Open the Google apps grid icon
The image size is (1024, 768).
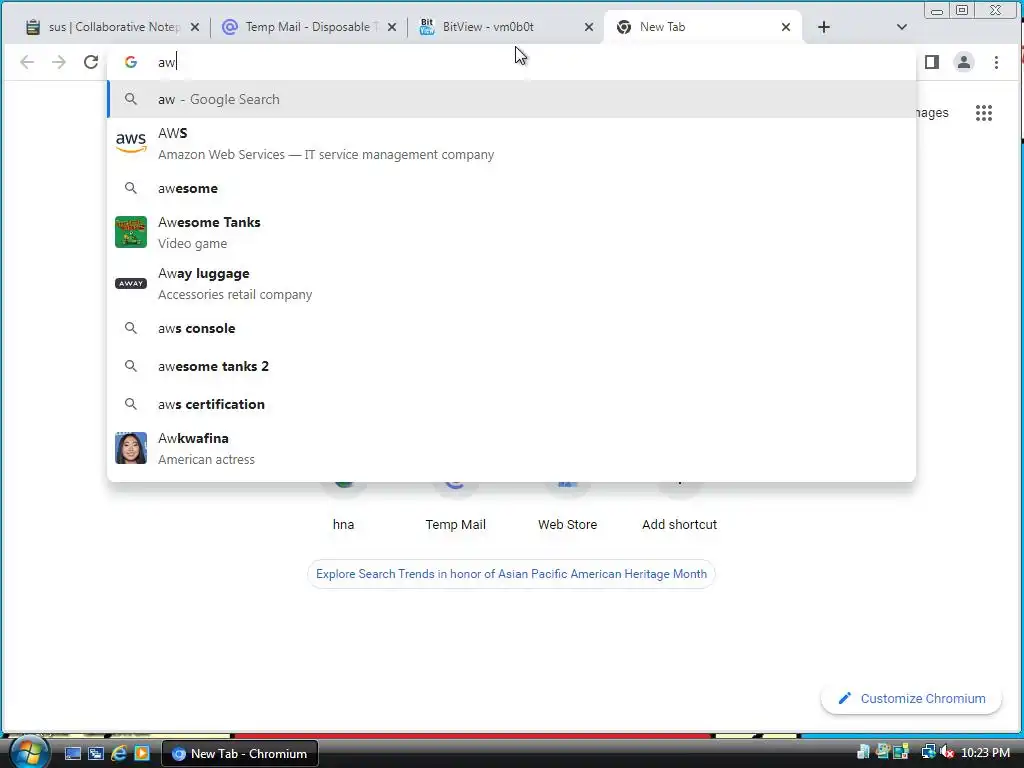coord(984,113)
